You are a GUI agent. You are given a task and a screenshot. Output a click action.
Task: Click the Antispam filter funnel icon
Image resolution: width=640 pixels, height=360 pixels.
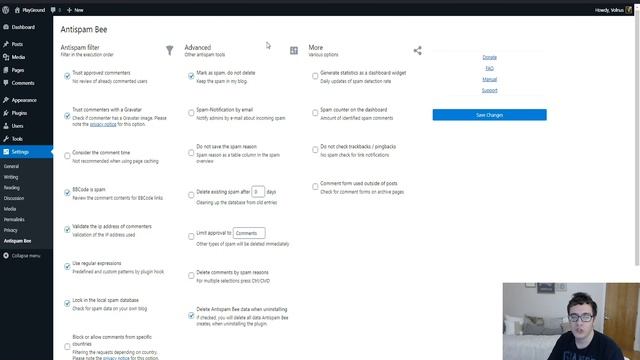[169, 50]
